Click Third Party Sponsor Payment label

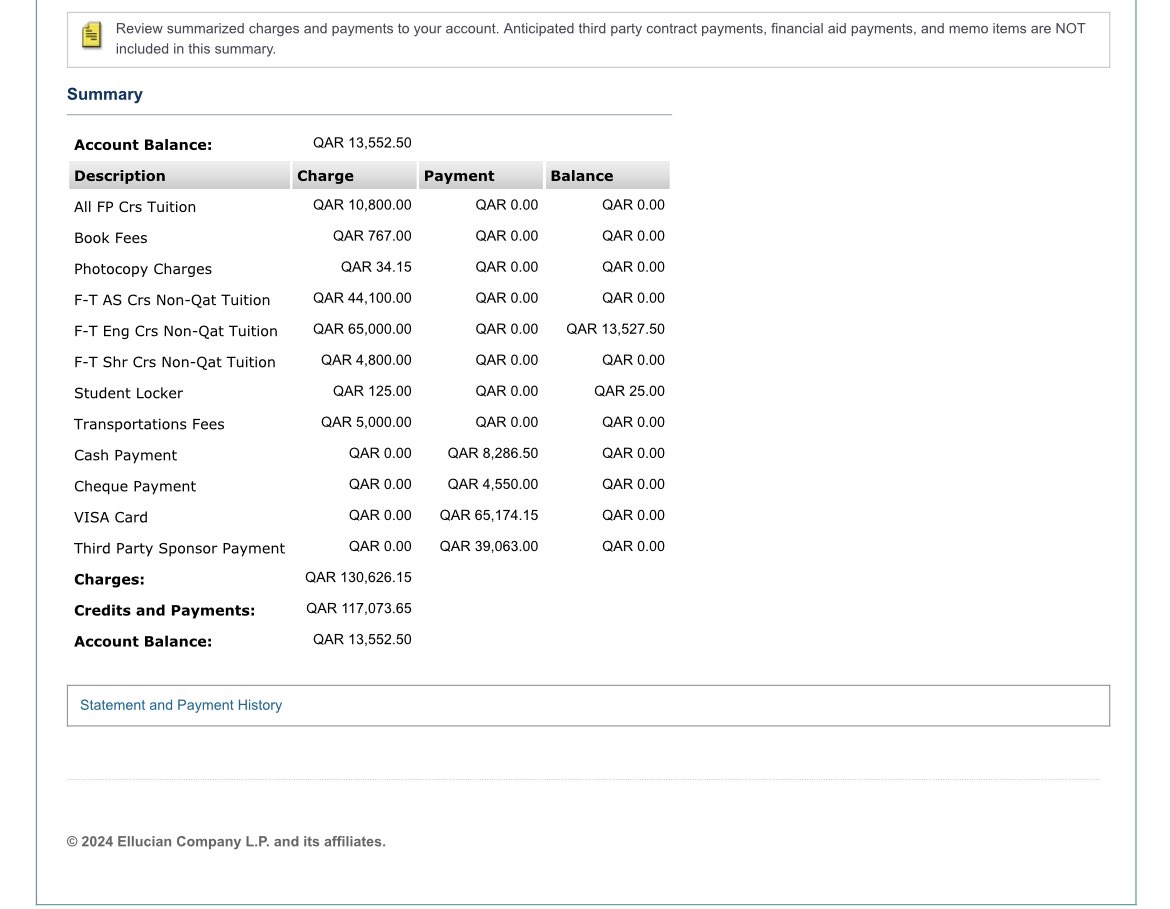[x=179, y=549]
